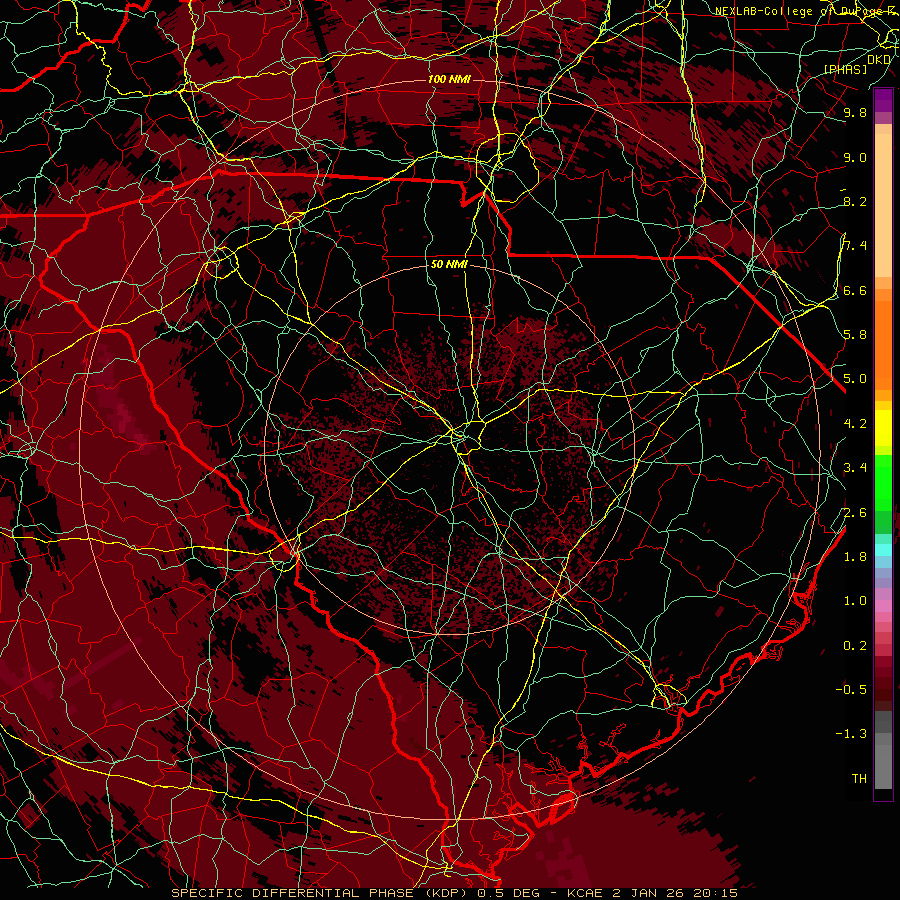Click the bright yellow segment of the color bar
900x900 pixels.
pyautogui.click(x=883, y=428)
